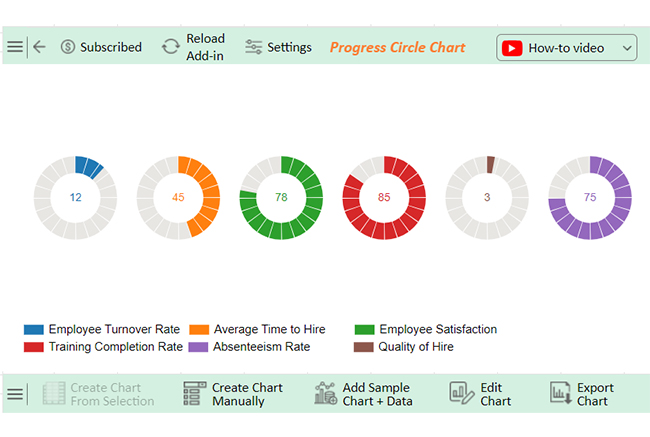
Task: Click the Quality of Hire legend text
Action: 416,347
